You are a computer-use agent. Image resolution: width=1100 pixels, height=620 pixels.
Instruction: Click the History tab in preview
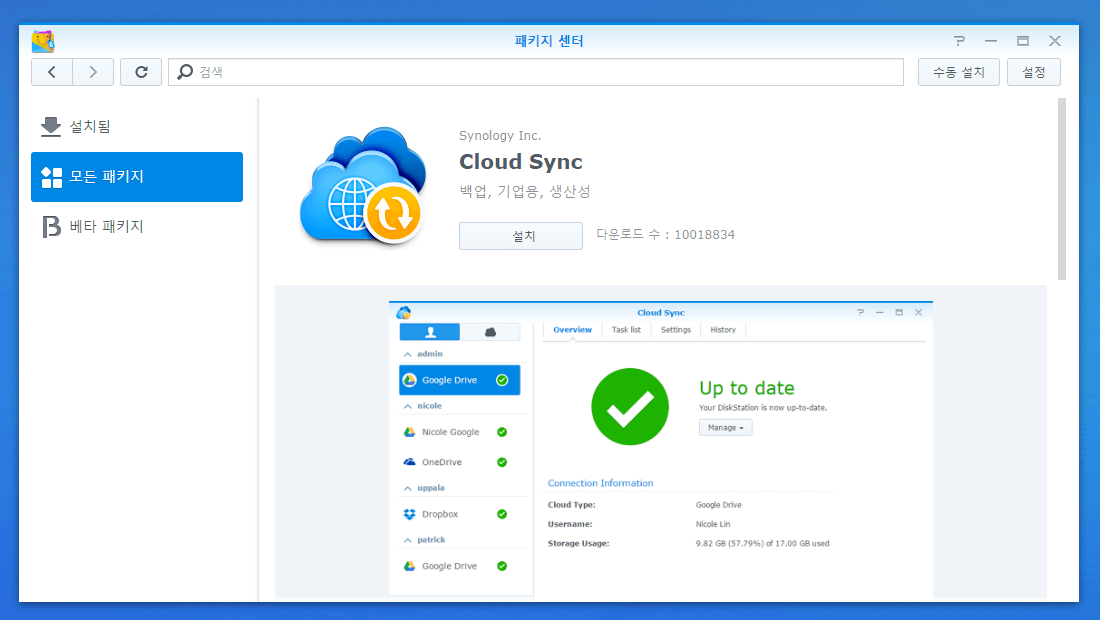pos(723,330)
